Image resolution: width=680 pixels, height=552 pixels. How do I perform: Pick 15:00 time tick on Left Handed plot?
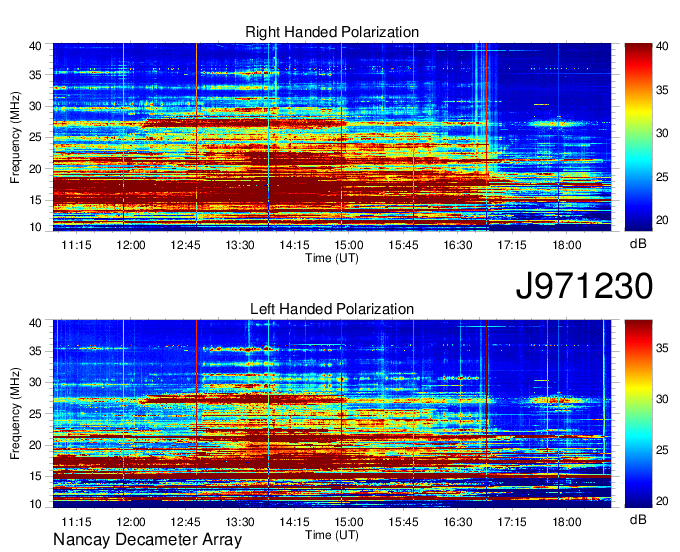[x=349, y=522]
